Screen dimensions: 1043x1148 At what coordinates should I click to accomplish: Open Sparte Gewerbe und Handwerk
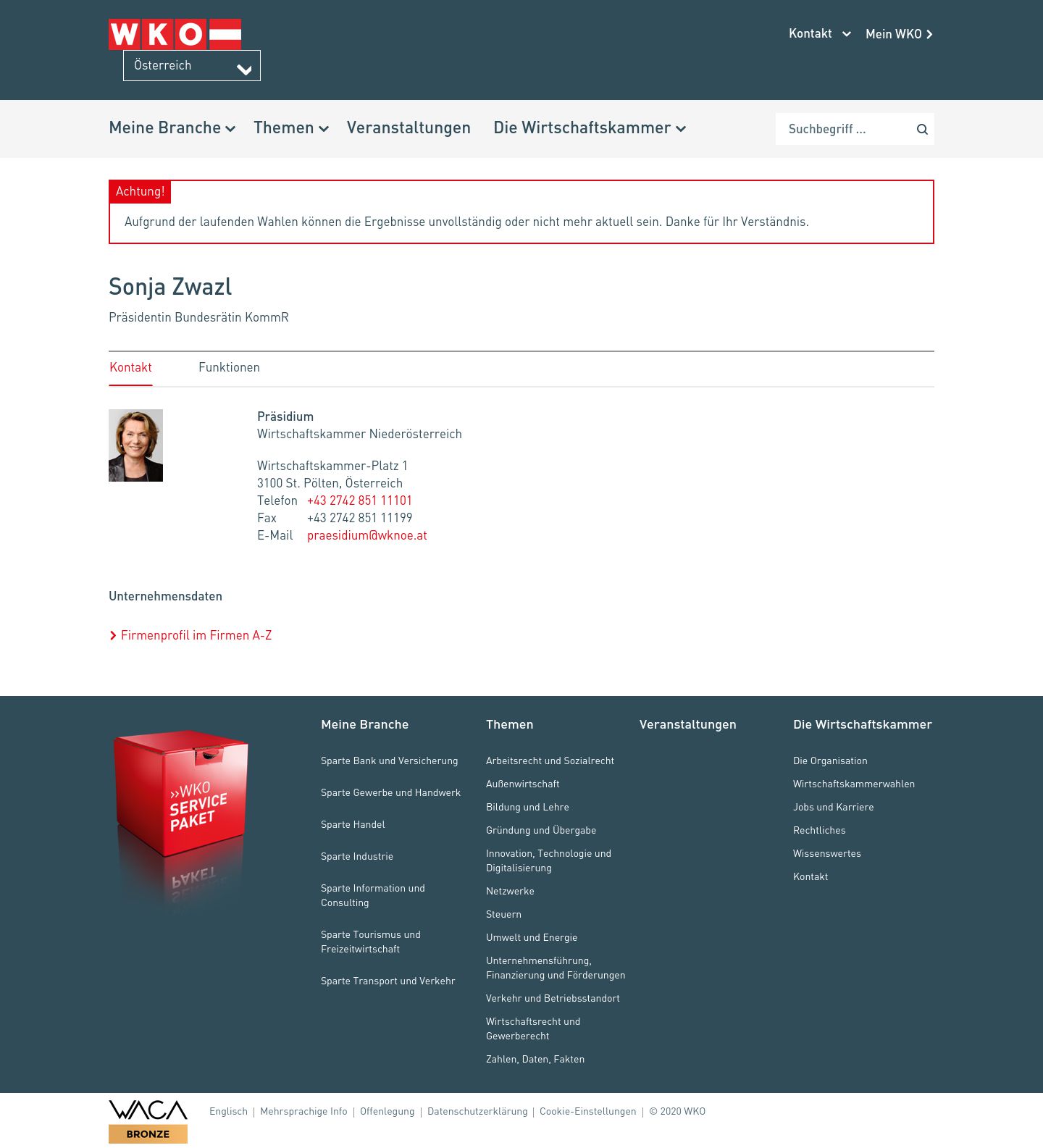tap(390, 792)
